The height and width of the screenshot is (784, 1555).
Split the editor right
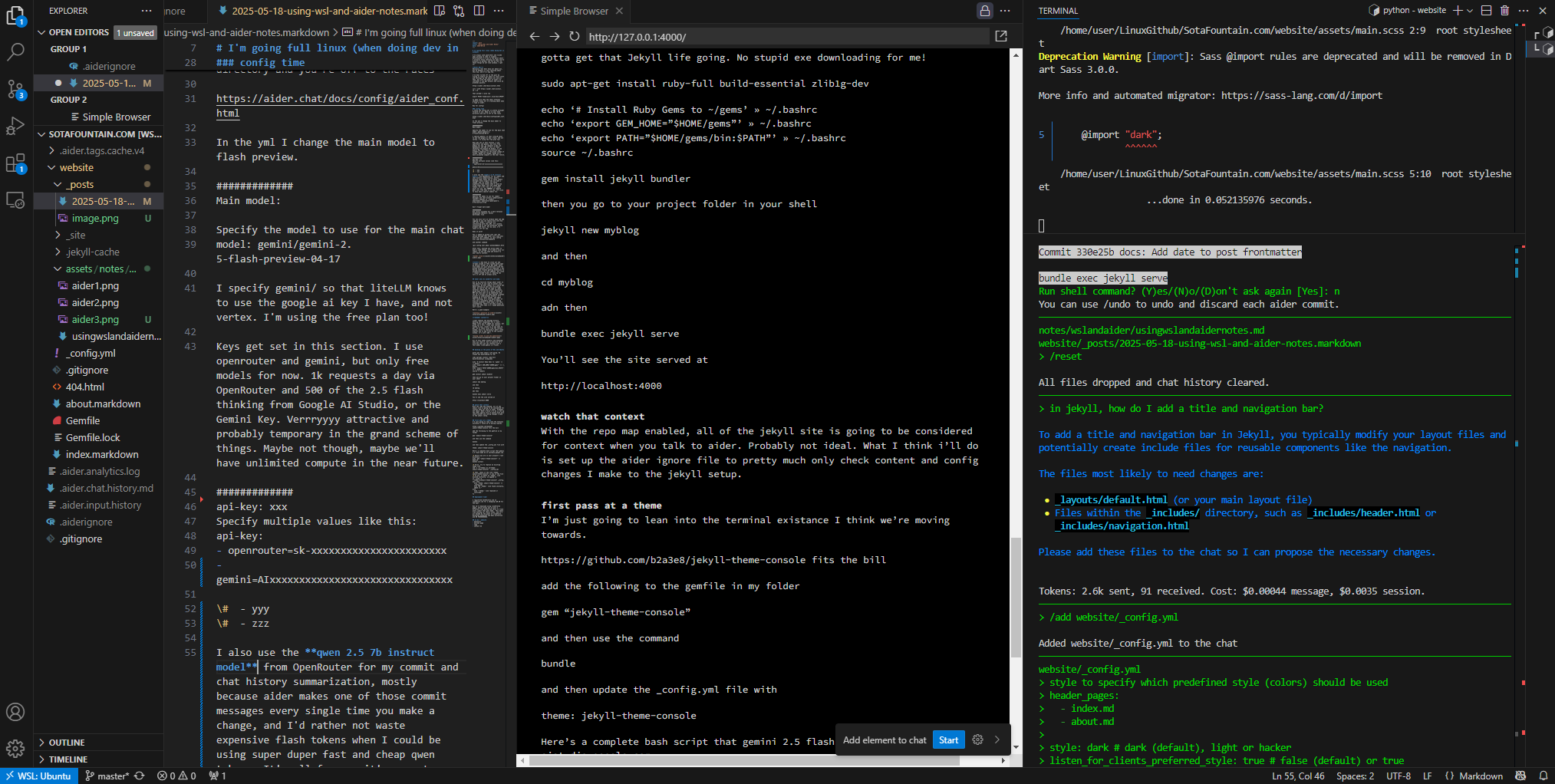point(479,11)
